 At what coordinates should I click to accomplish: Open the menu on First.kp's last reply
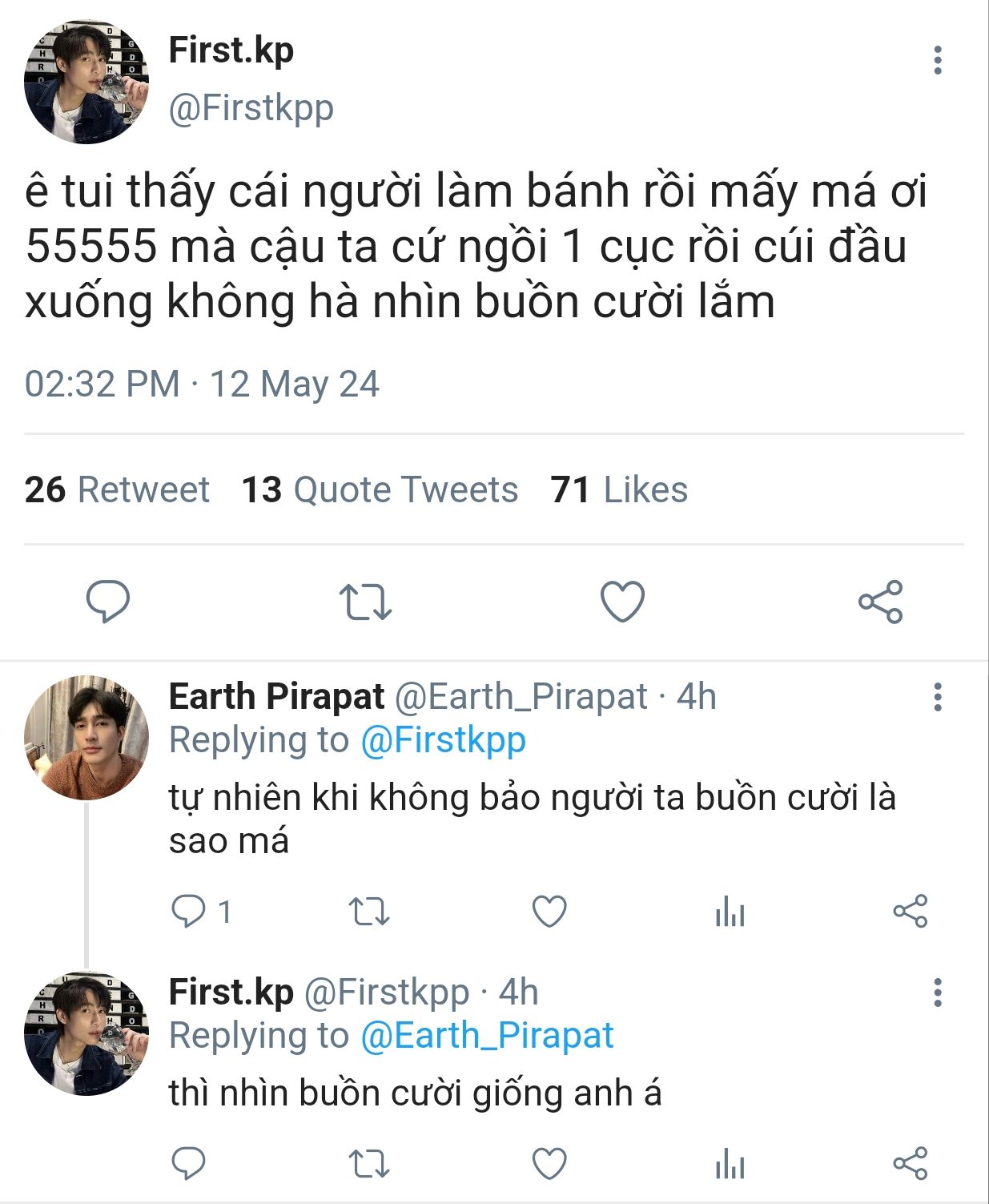point(937,993)
